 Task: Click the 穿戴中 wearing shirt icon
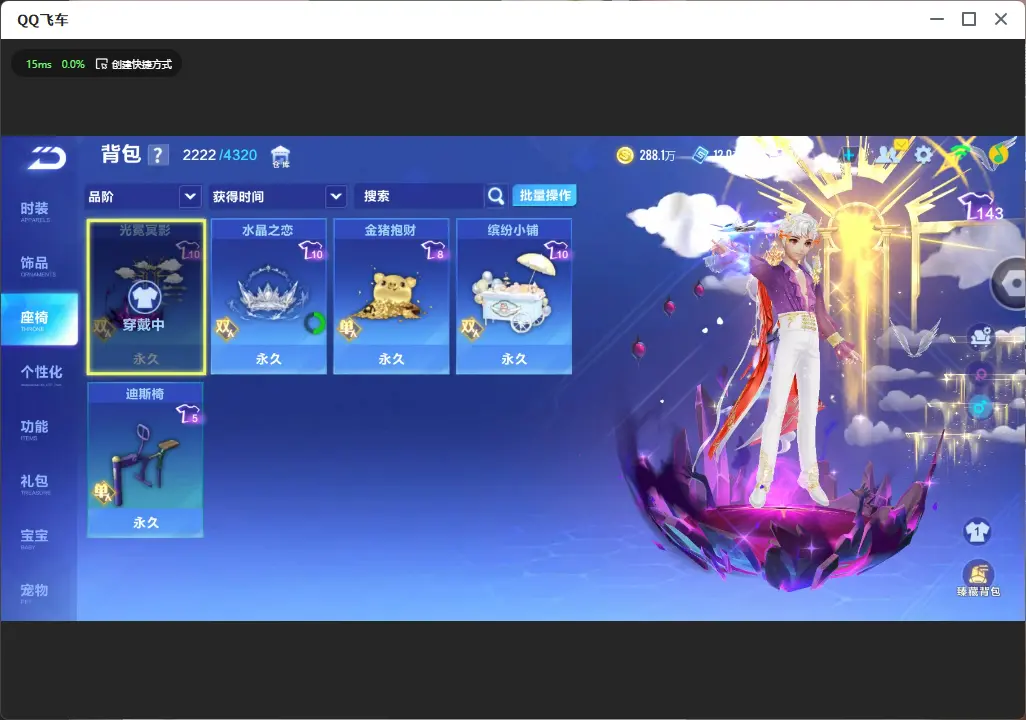click(145, 298)
